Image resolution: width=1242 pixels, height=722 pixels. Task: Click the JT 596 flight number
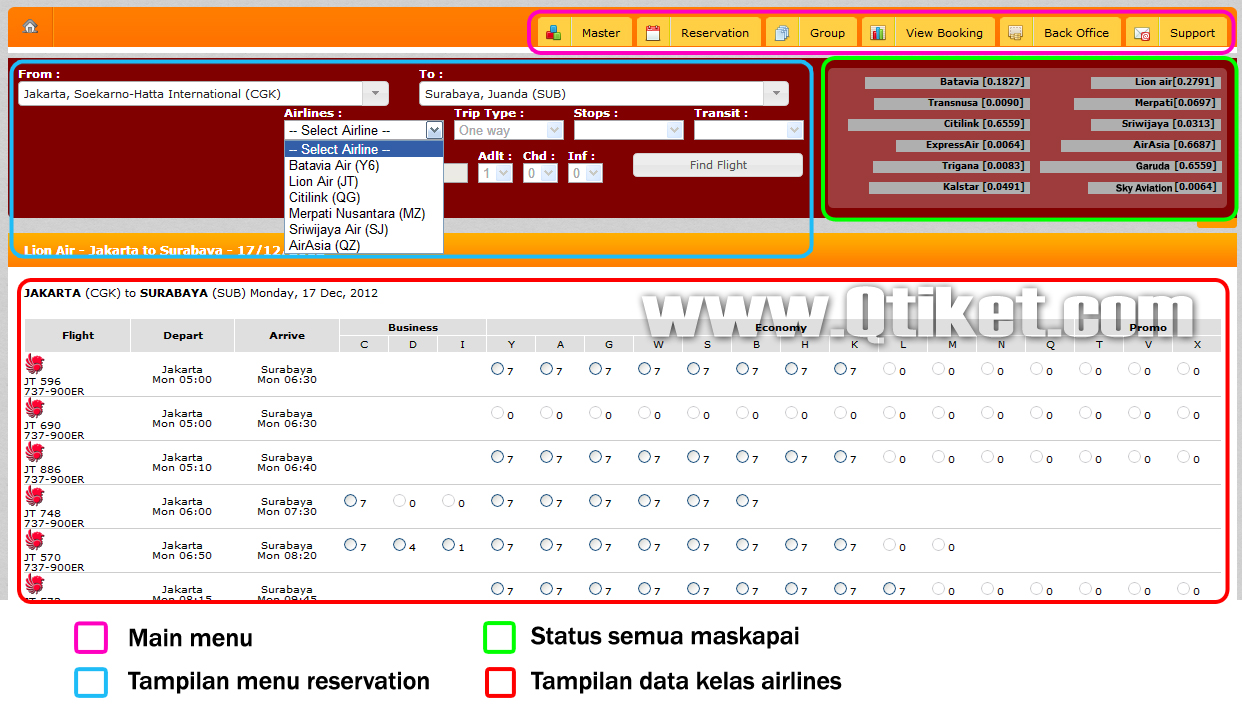tap(42, 381)
